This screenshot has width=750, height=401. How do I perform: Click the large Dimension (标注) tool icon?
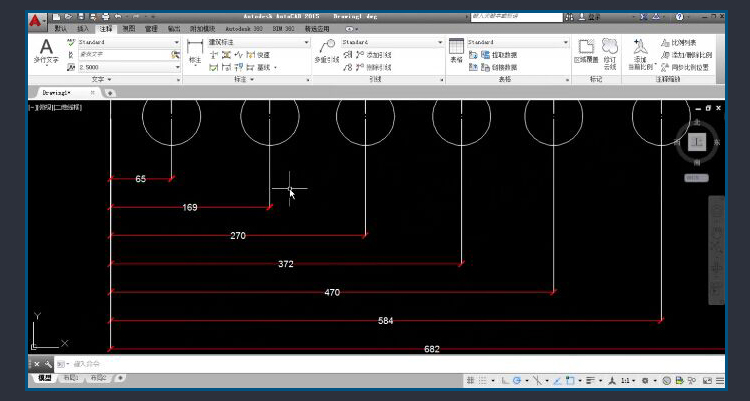(195, 52)
